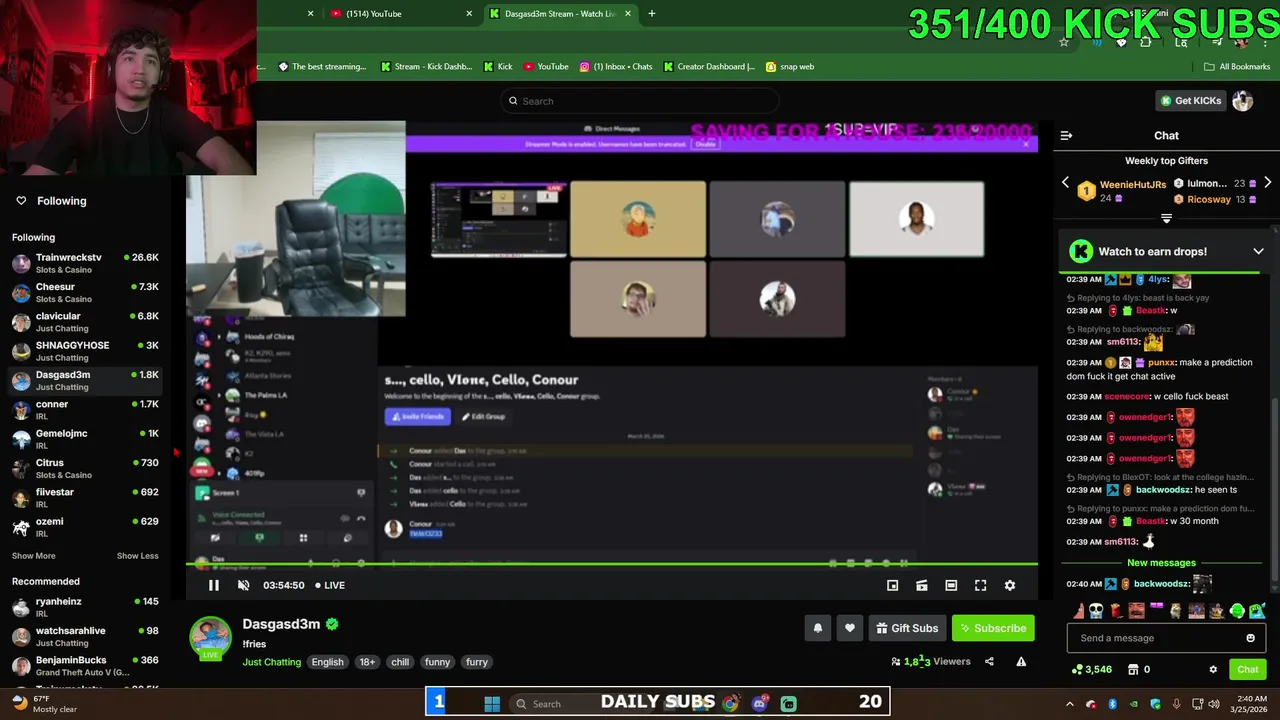Create a clip with the clapperboard icon

pyautogui.click(x=922, y=585)
